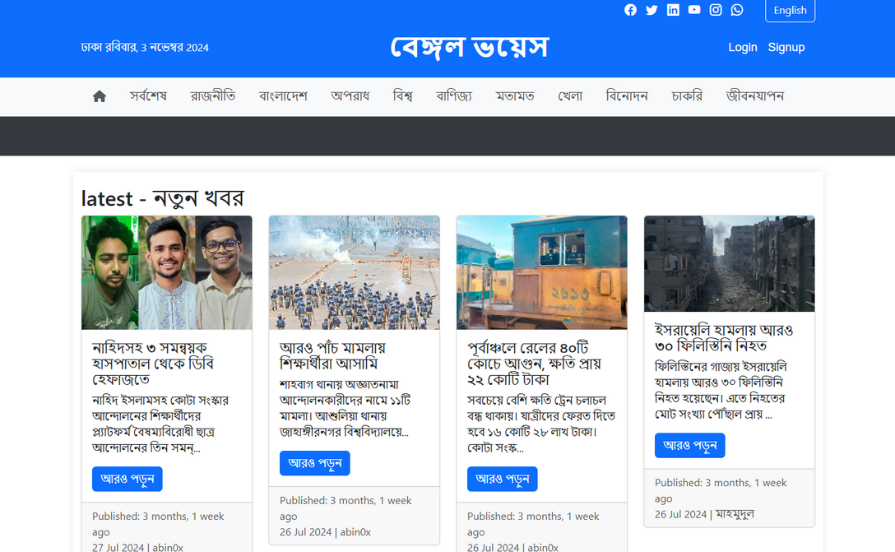Screen dimensions: 895x552
Task: Open the বাংলাদেশ menu item
Action: (x=283, y=96)
